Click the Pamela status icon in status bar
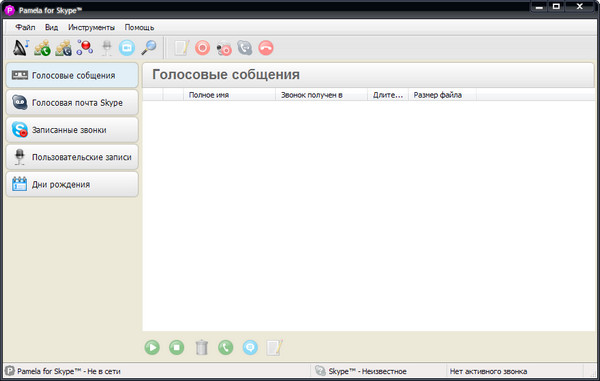600x381 pixels. point(10,371)
